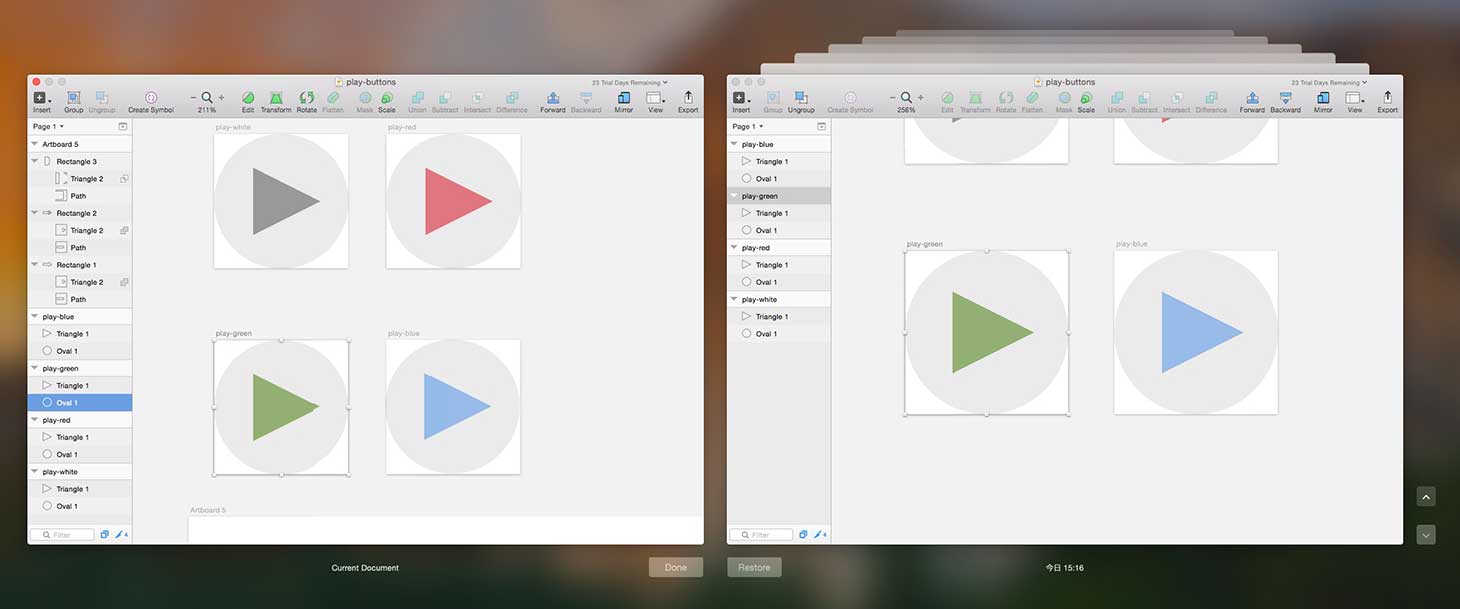Click the Done button
The height and width of the screenshot is (609, 1460).
pos(676,567)
